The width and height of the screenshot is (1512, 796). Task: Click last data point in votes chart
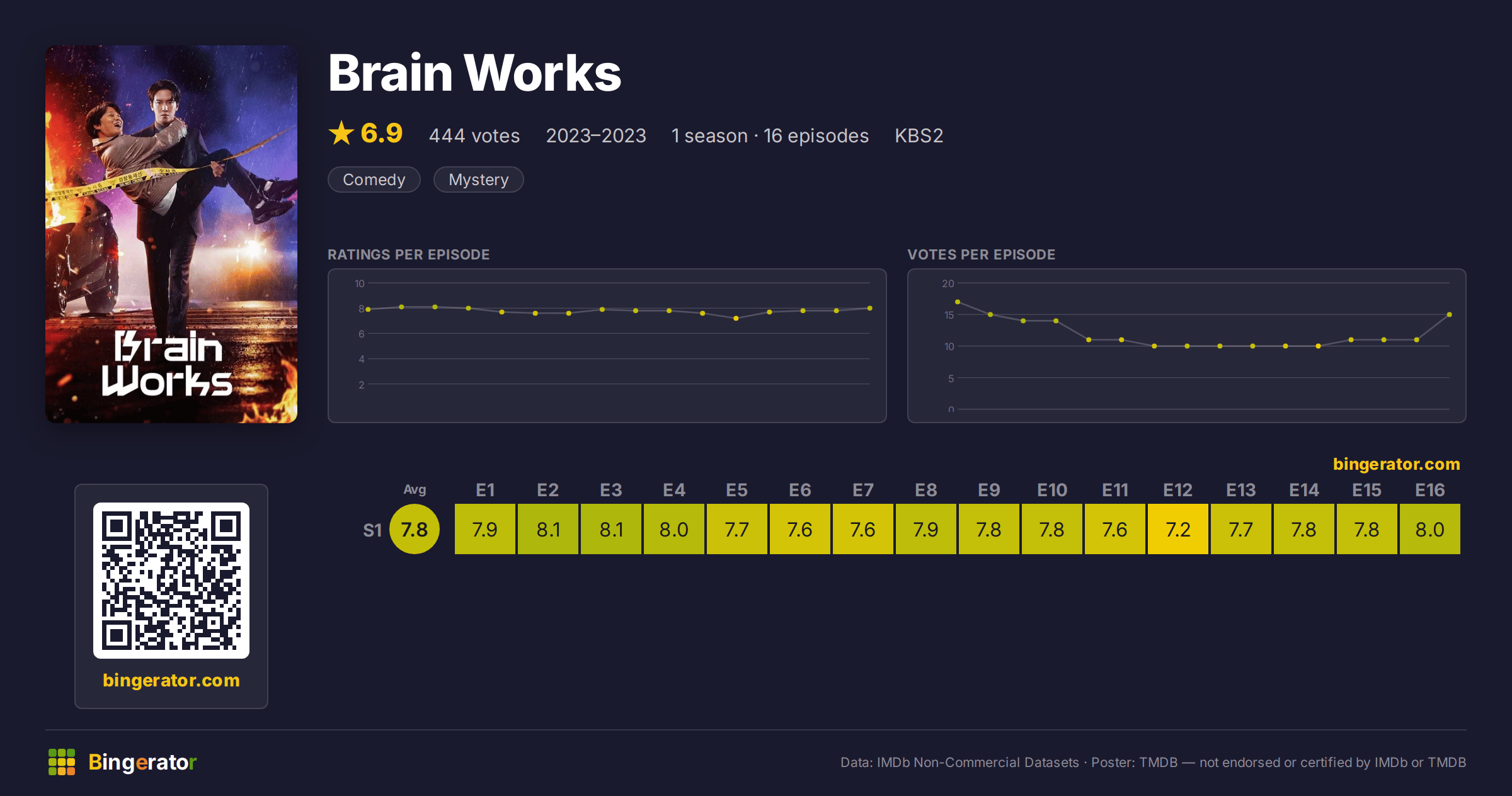click(1450, 314)
